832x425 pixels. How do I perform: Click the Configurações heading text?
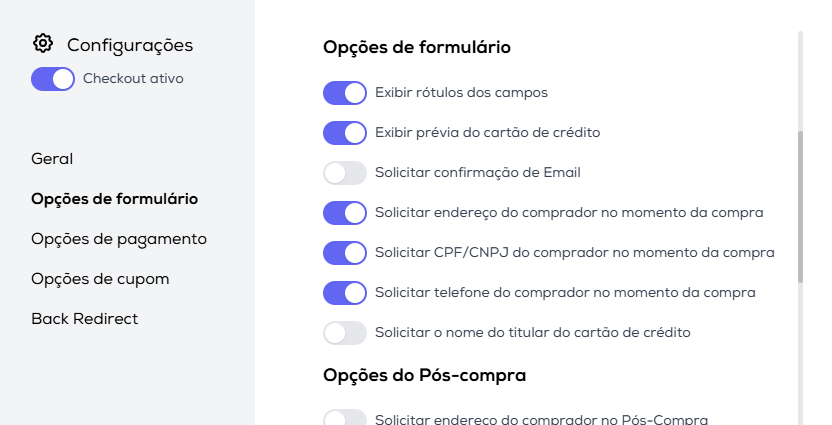pyautogui.click(x=130, y=45)
